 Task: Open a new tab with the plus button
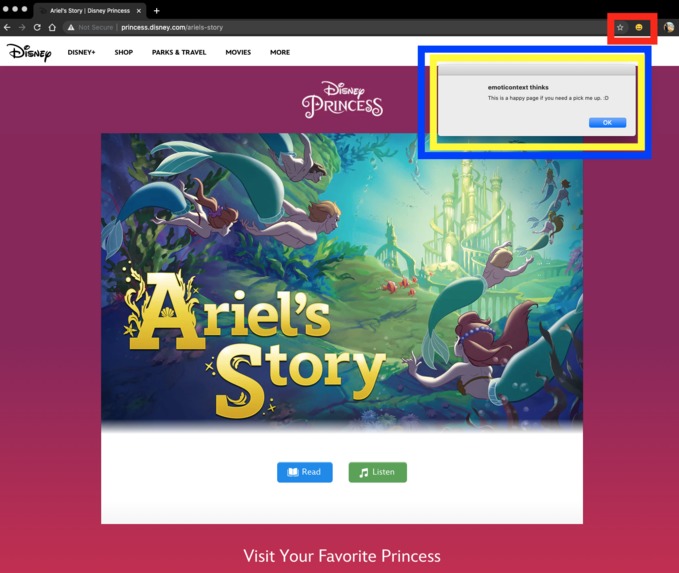click(x=157, y=10)
